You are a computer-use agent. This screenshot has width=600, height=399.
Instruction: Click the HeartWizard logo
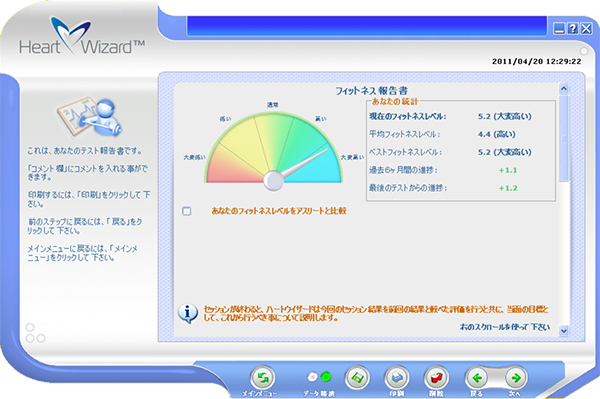coord(82,36)
